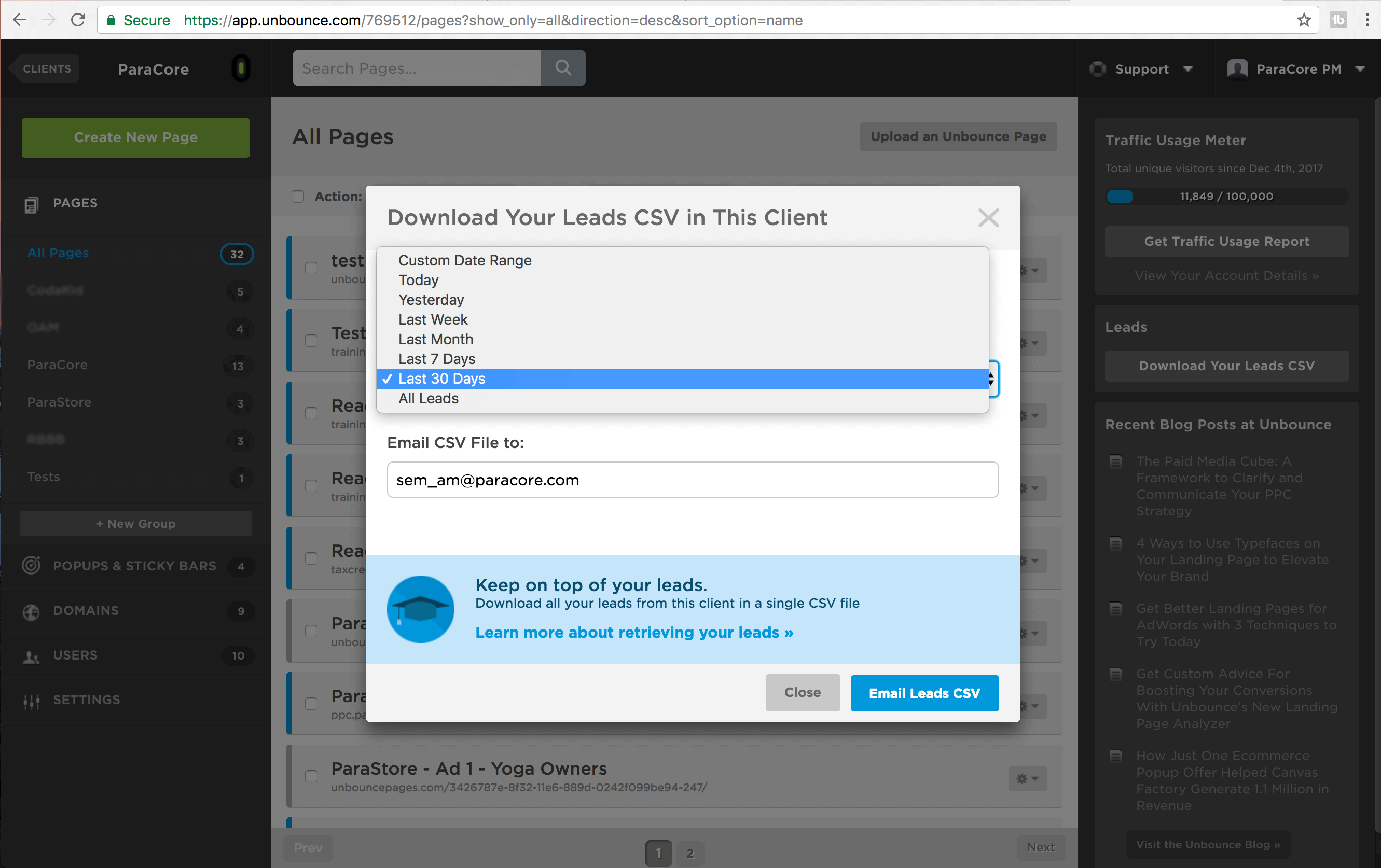This screenshot has height=868, width=1381.
Task: Click the traffic usage progress bar
Action: [1227, 196]
